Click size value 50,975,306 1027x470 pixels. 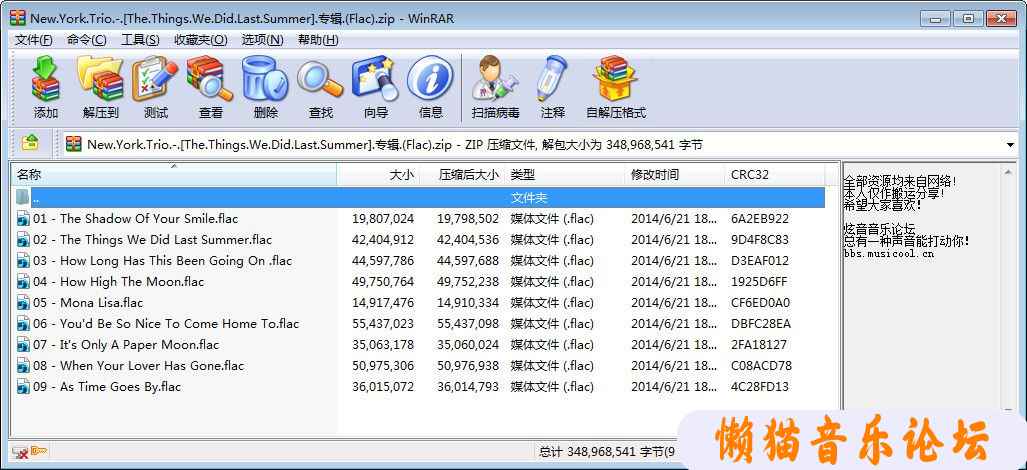point(383,365)
